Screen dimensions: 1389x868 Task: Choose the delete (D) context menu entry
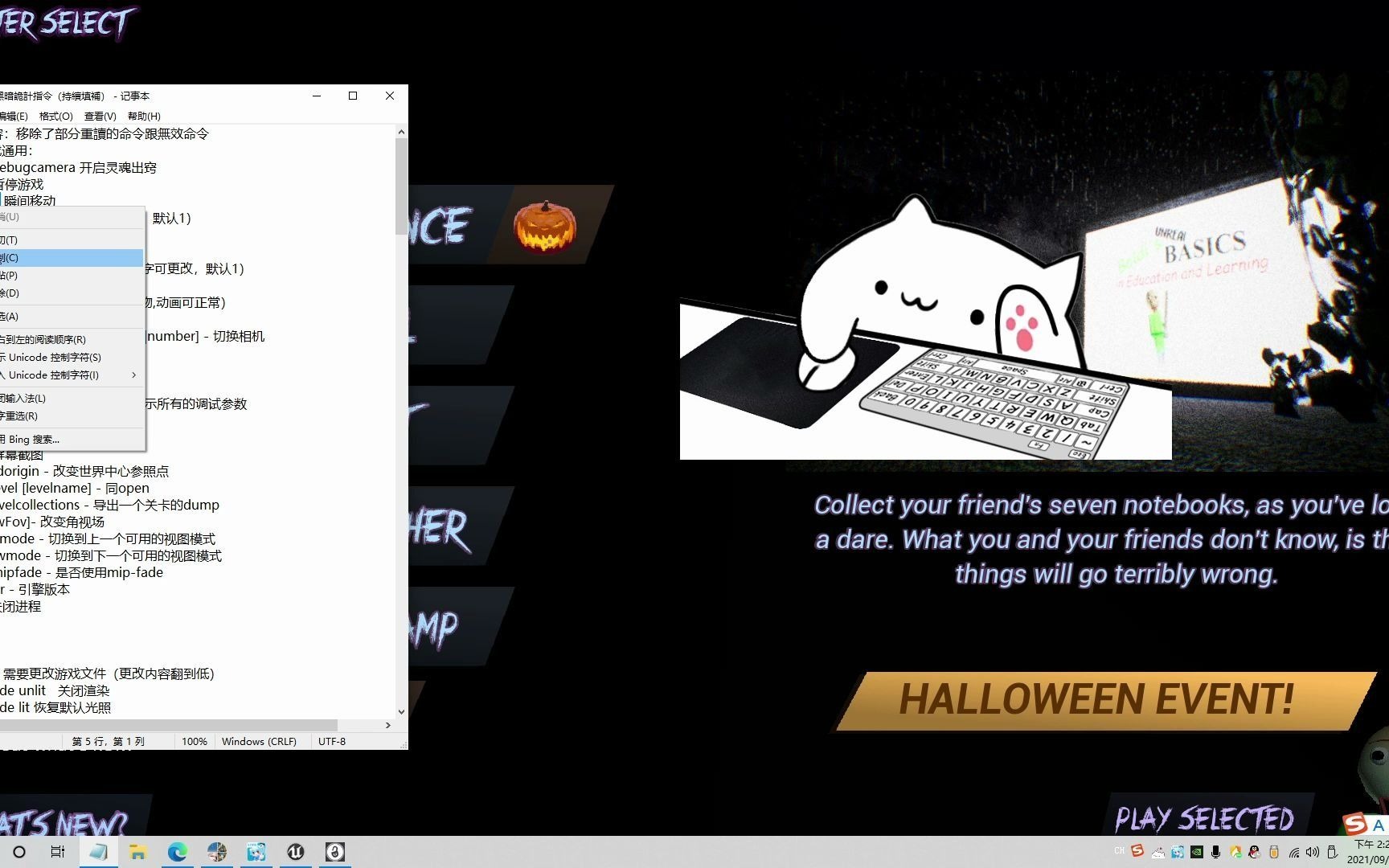click(72, 293)
